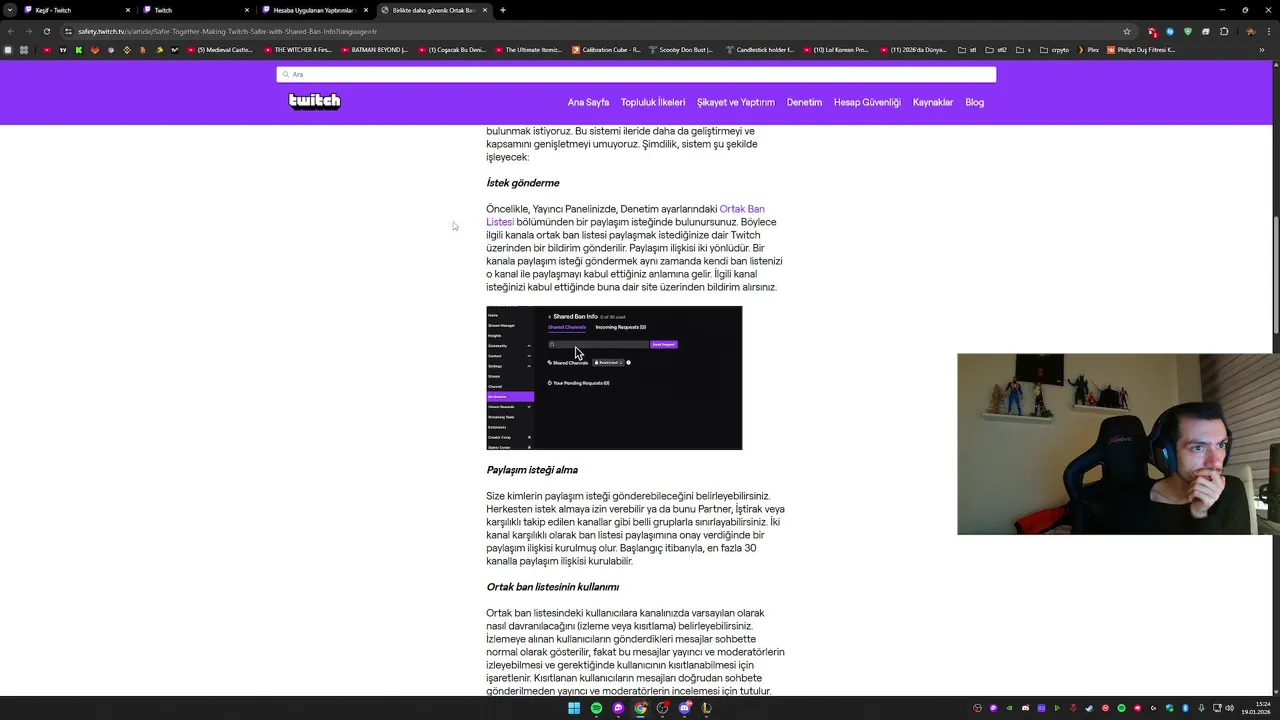Screen dimensions: 1280x720
Task: Open Chrome from the taskbar
Action: tap(640, 708)
